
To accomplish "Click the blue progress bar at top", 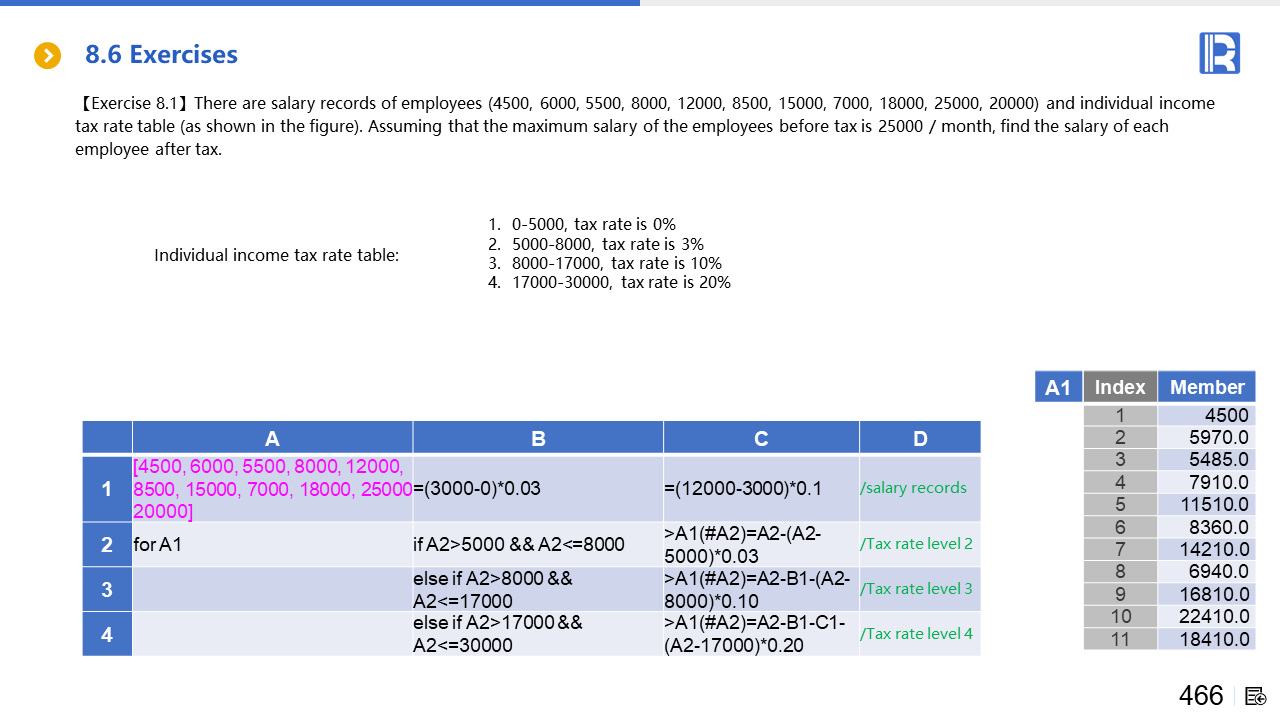I will coord(320,3).
